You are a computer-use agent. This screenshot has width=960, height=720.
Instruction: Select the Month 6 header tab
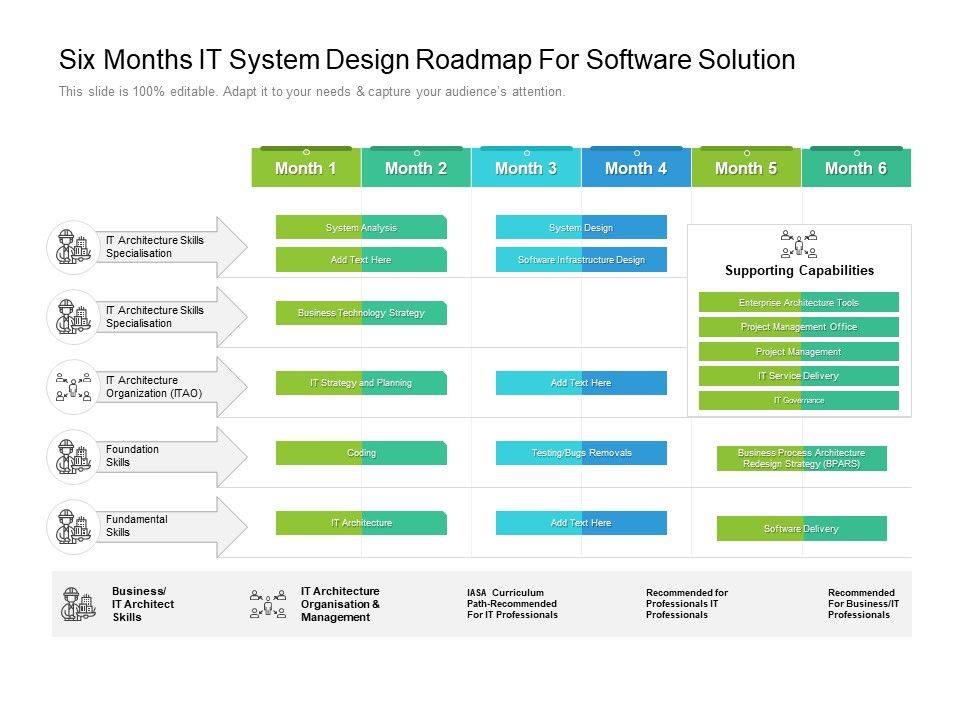856,167
